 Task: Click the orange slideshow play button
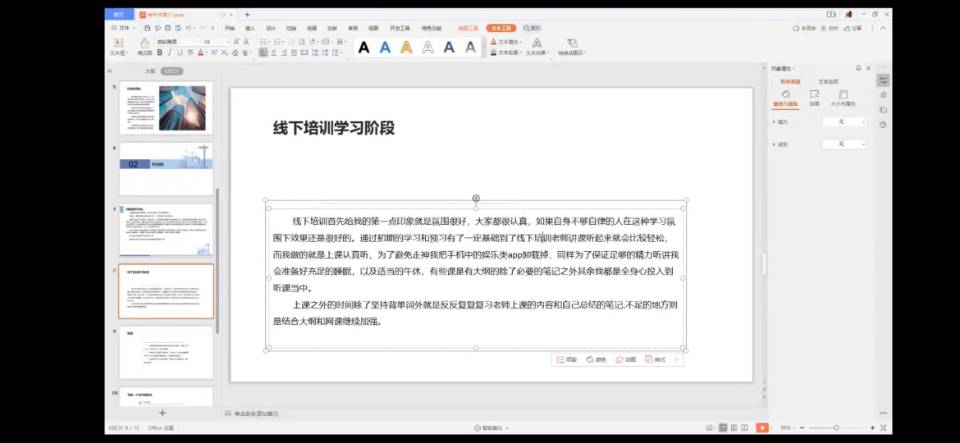(x=762, y=427)
